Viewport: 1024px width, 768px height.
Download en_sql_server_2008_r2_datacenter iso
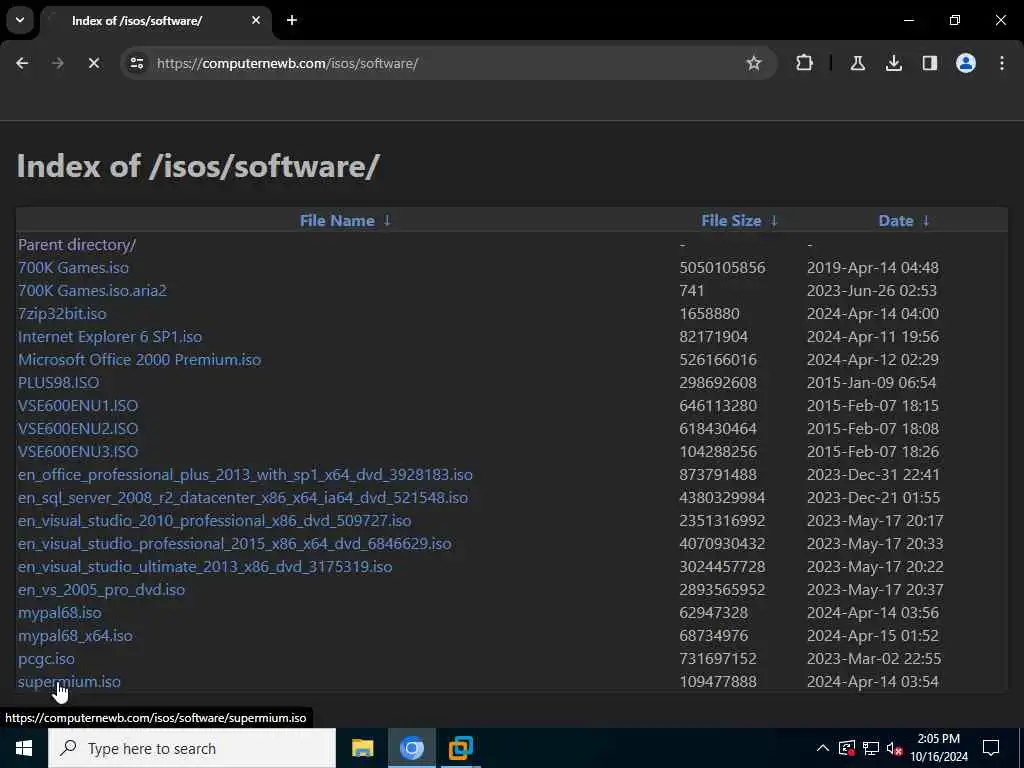point(242,498)
